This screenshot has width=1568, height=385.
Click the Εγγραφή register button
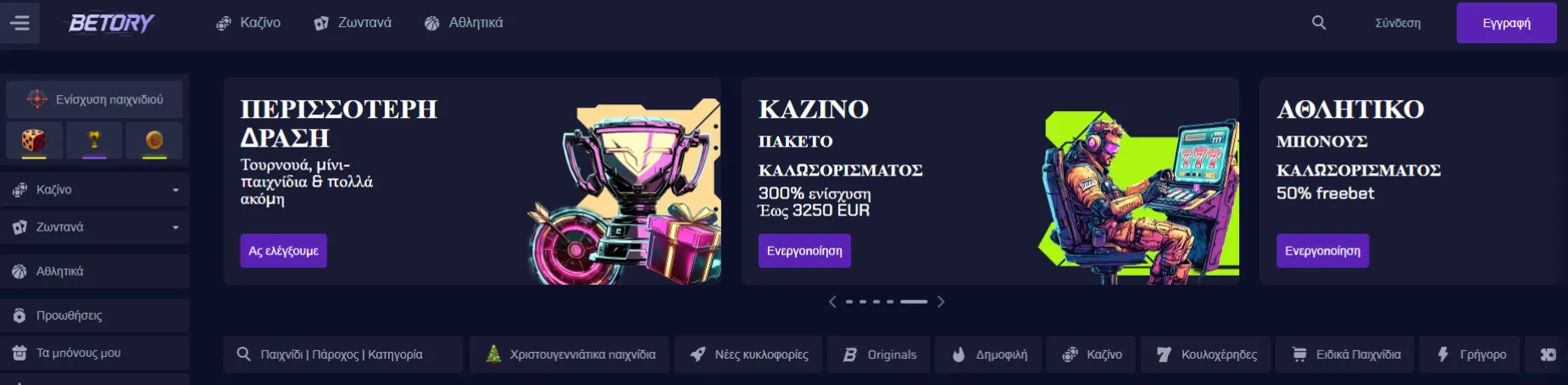[x=1506, y=23]
